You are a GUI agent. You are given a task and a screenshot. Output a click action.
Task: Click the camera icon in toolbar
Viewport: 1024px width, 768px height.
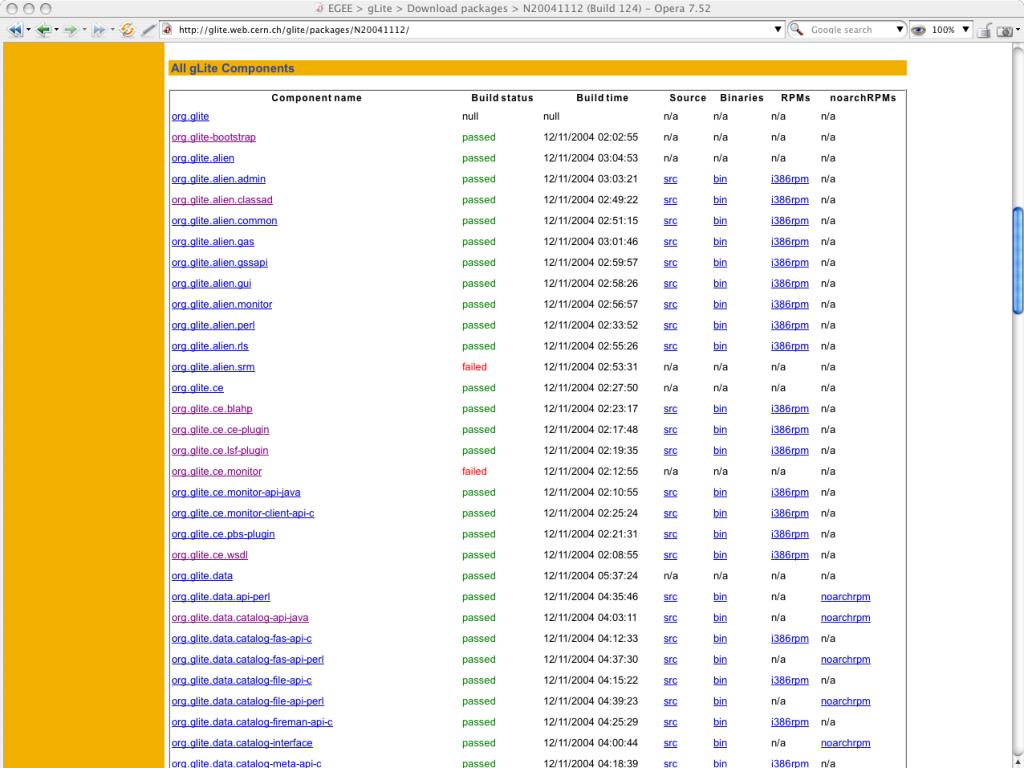1005,30
